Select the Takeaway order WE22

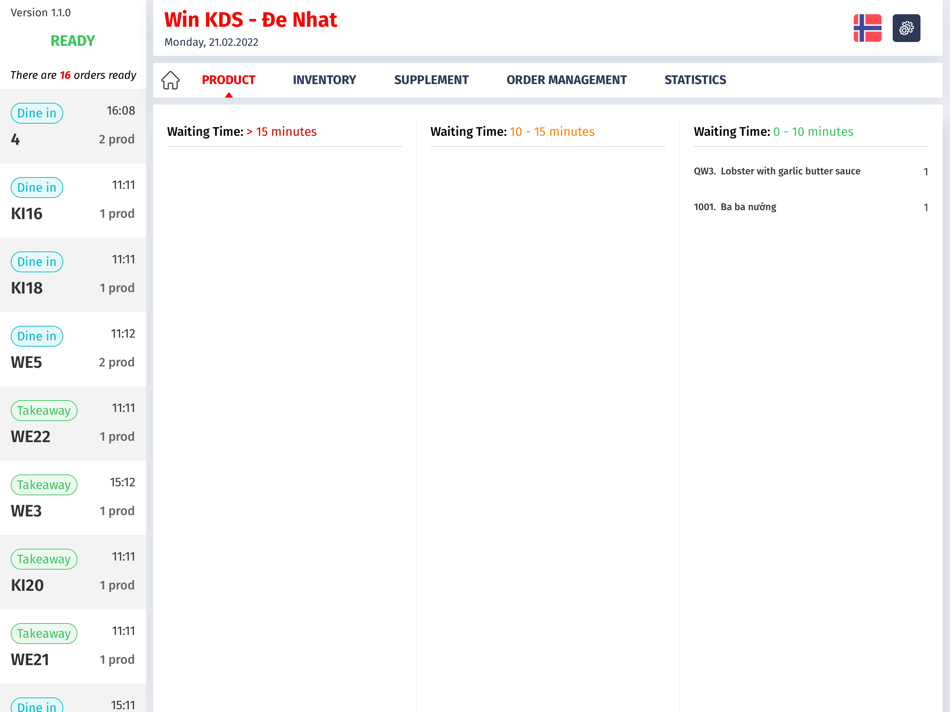tap(73, 423)
